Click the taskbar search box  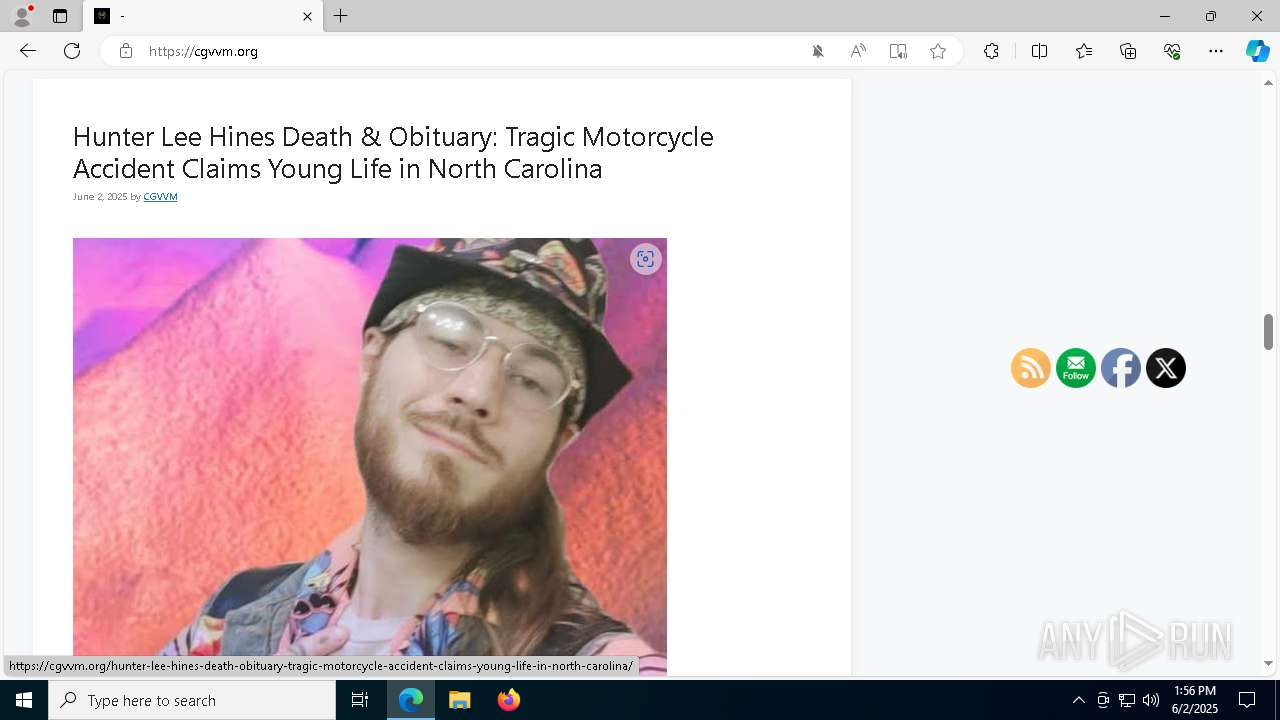192,700
